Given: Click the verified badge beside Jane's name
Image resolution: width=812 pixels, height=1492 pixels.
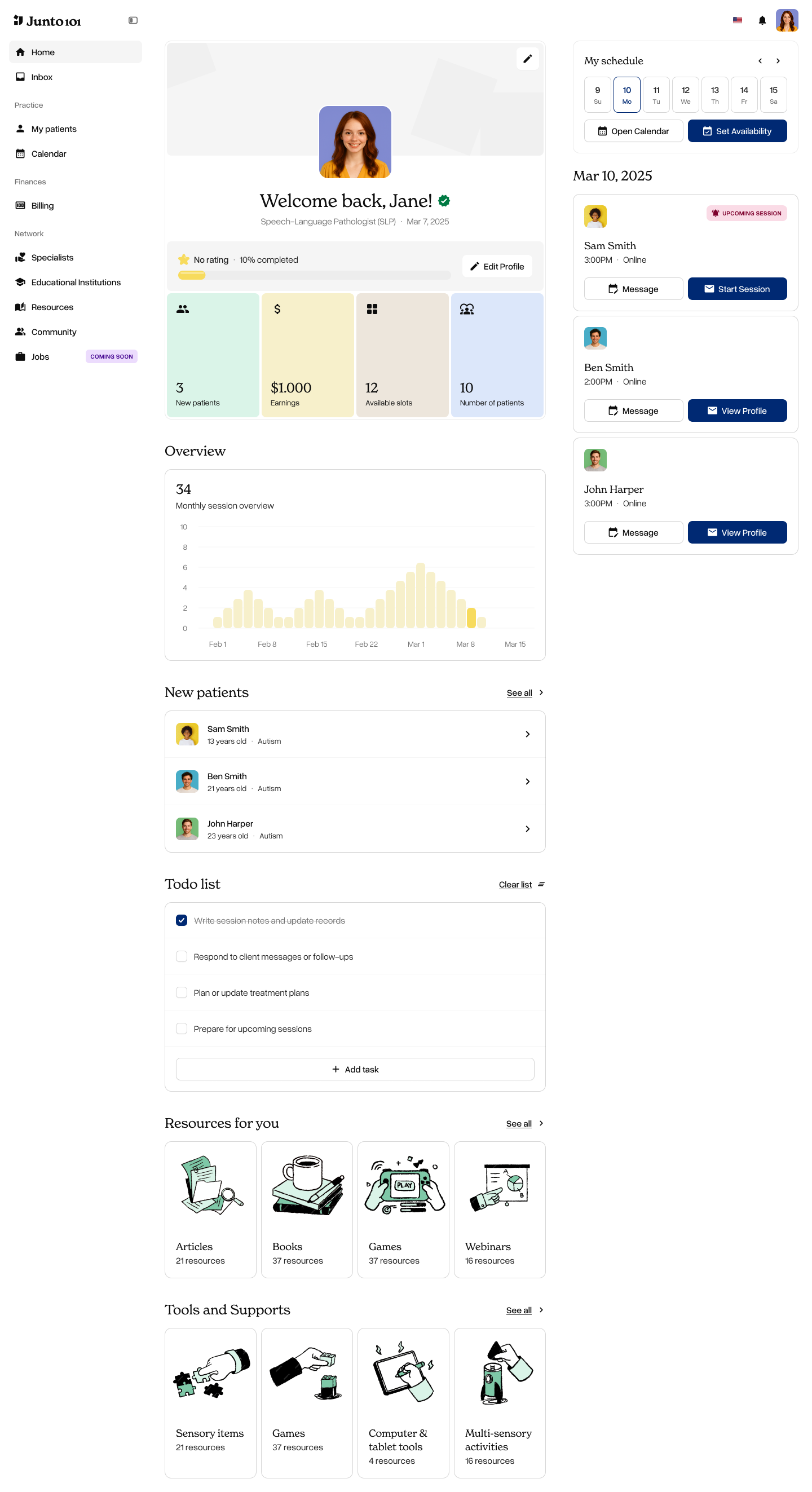Looking at the screenshot, I should coord(444,200).
